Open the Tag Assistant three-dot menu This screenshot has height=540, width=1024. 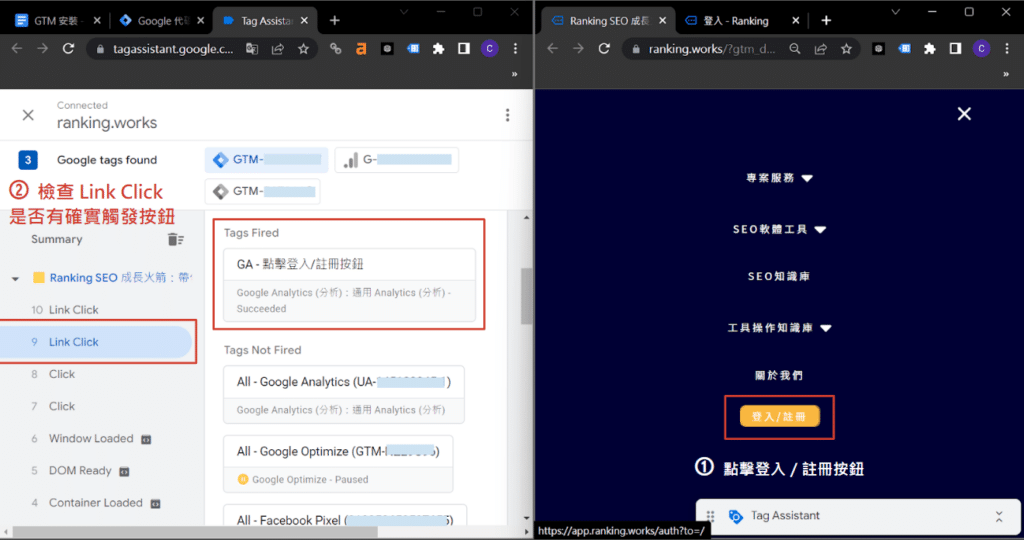coord(508,115)
